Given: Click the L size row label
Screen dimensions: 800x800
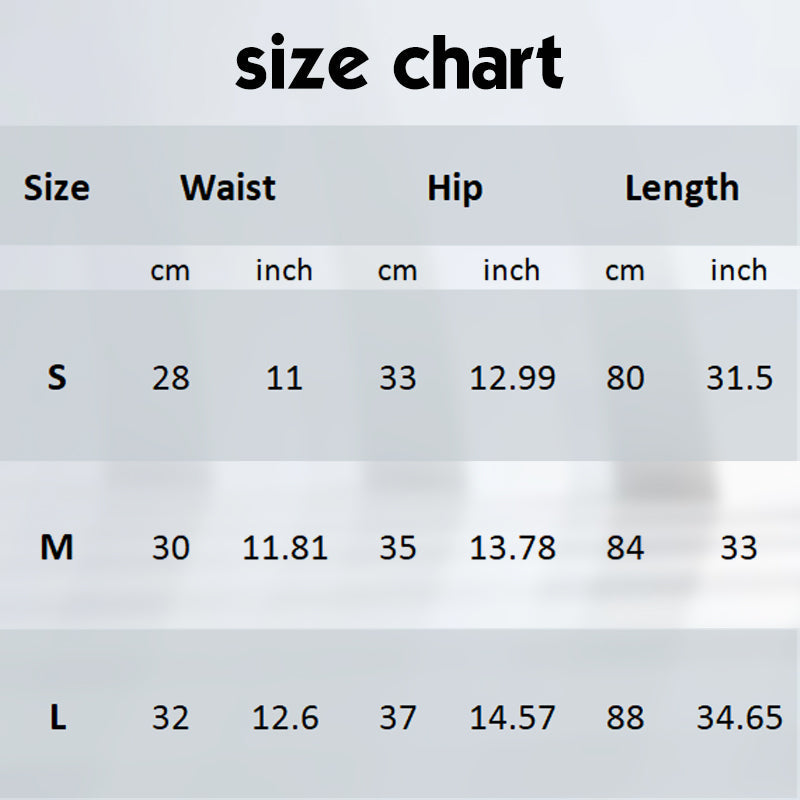Looking at the screenshot, I should pyautogui.click(x=57, y=717).
